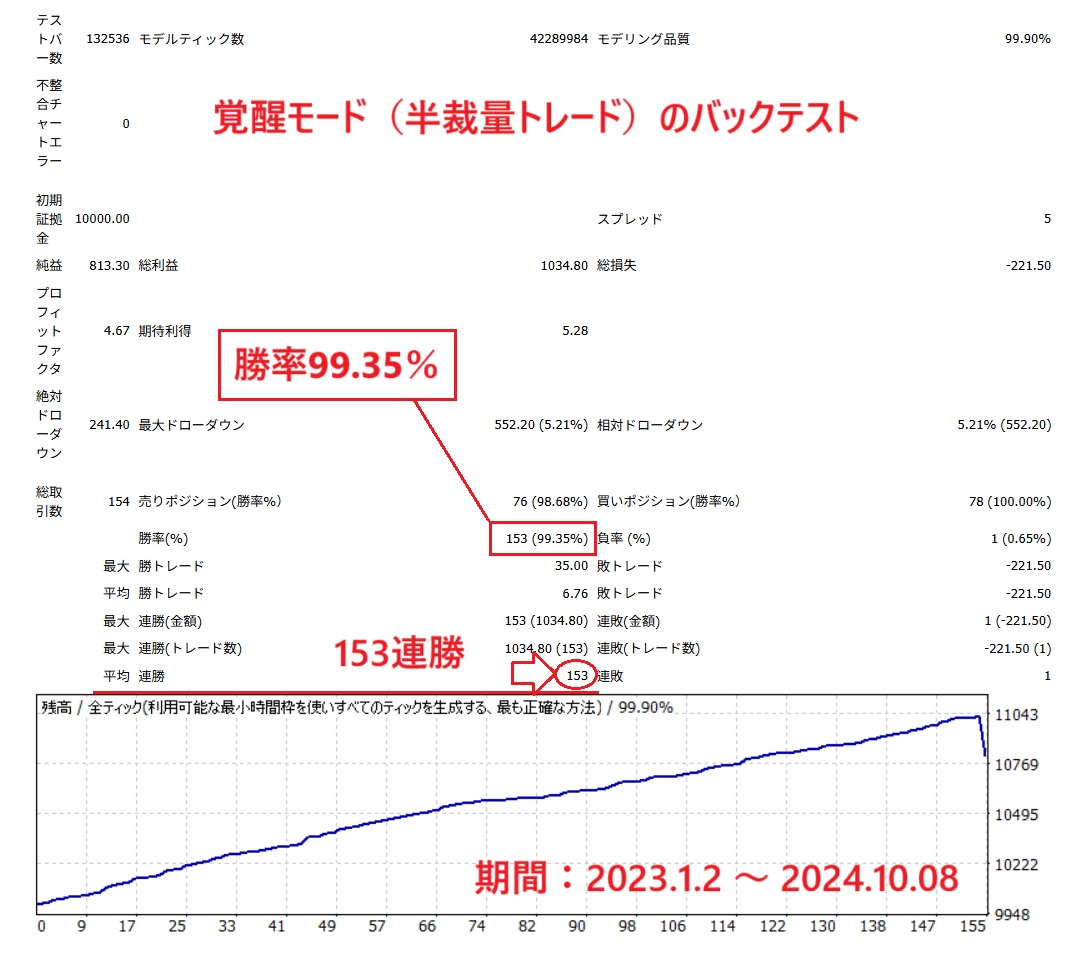Image resolution: width=1078 pixels, height=953 pixels.
Task: Click the 連敗(トレード数) label
Action: click(x=648, y=648)
